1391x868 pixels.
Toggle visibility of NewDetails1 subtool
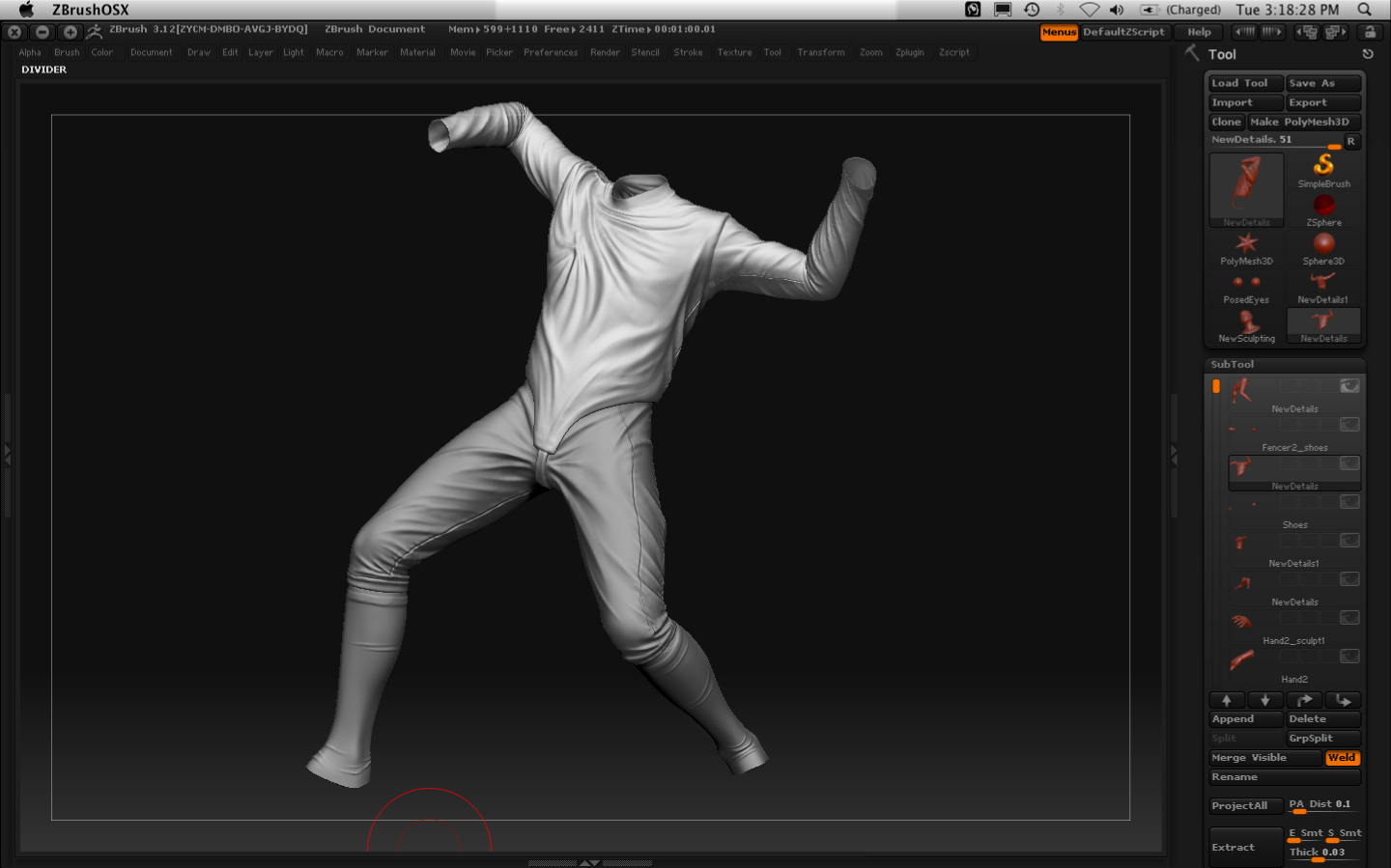click(x=1349, y=541)
